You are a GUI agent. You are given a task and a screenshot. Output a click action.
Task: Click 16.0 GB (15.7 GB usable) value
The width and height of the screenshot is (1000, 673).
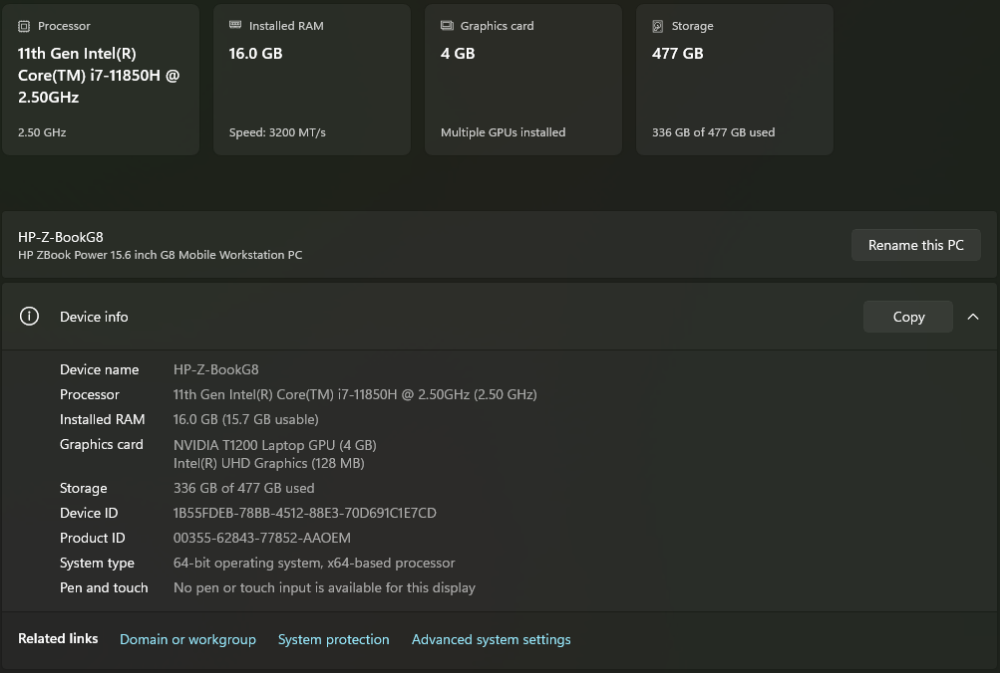click(246, 420)
